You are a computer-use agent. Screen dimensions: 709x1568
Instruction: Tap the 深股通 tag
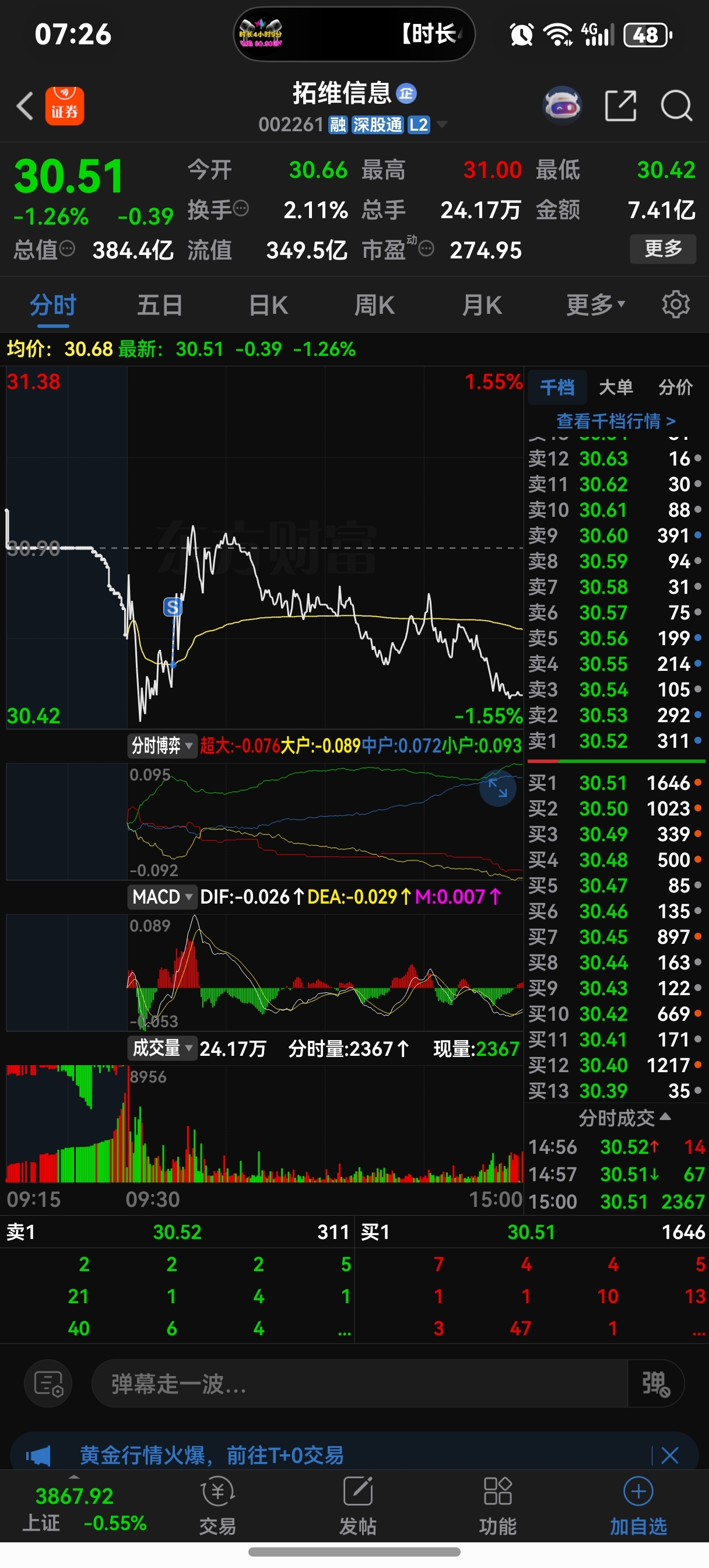point(377,125)
